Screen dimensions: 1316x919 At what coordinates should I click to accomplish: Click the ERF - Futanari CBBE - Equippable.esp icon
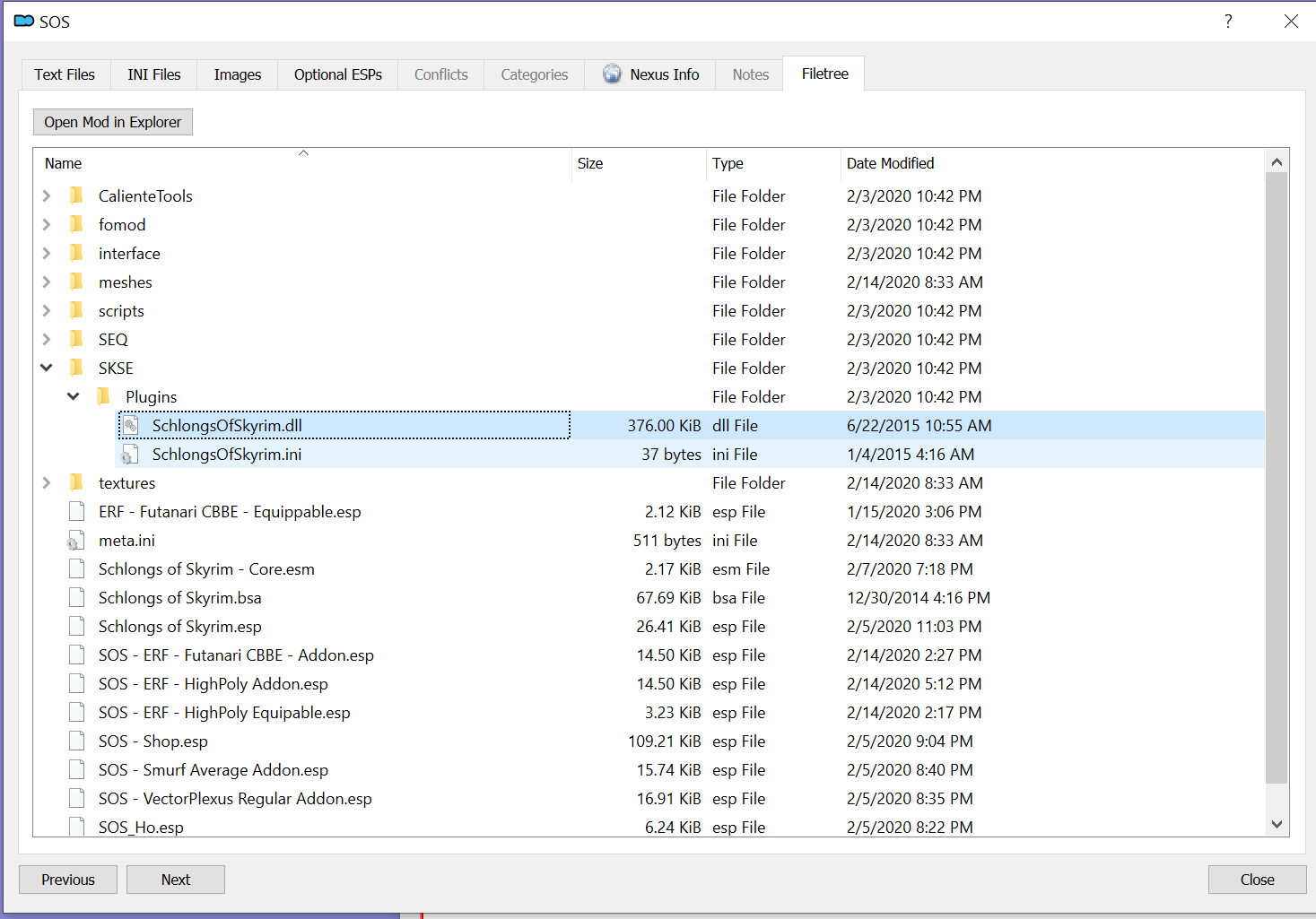[x=76, y=511]
